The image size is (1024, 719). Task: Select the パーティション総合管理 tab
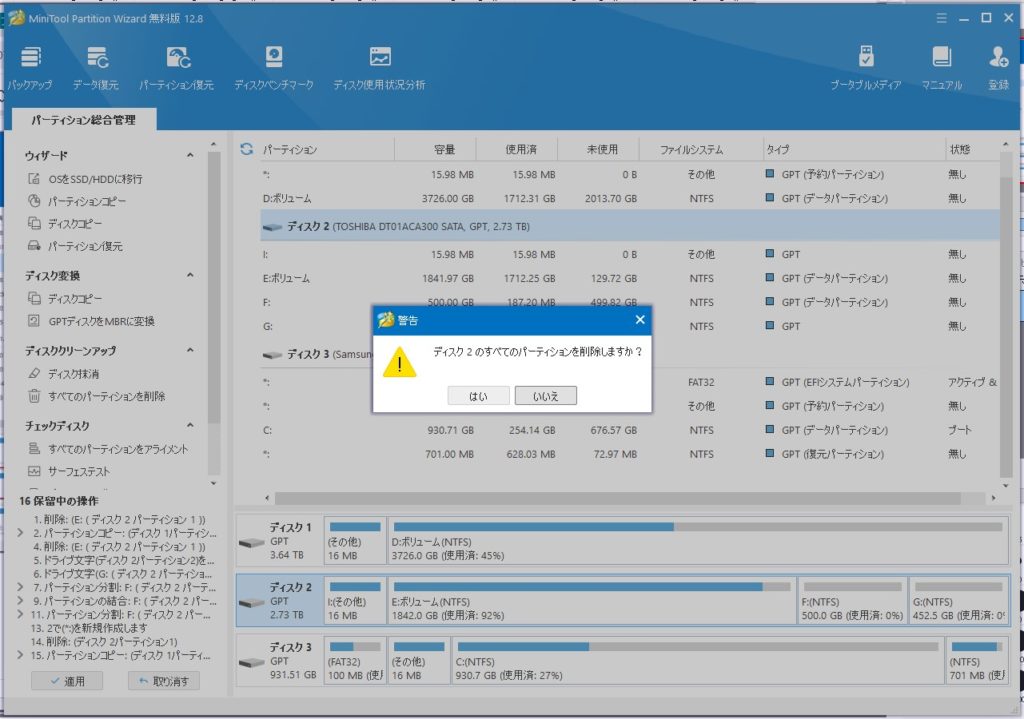click(x=82, y=120)
